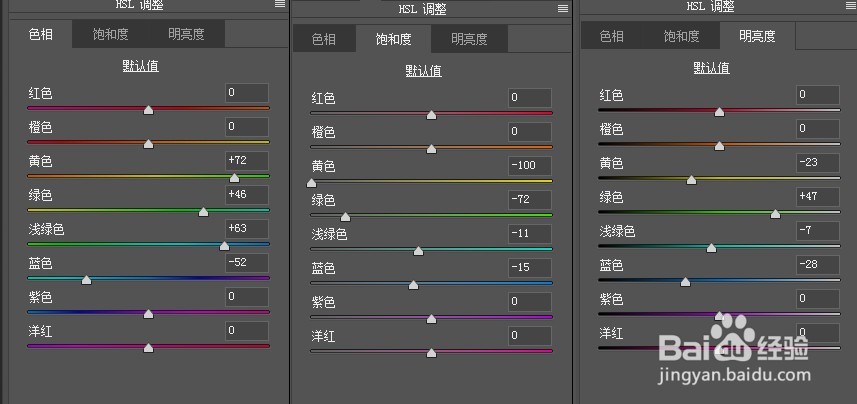Viewport: 857px width, 404px height.
Task: Click the 红色 hue slider handle
Action: [148, 110]
